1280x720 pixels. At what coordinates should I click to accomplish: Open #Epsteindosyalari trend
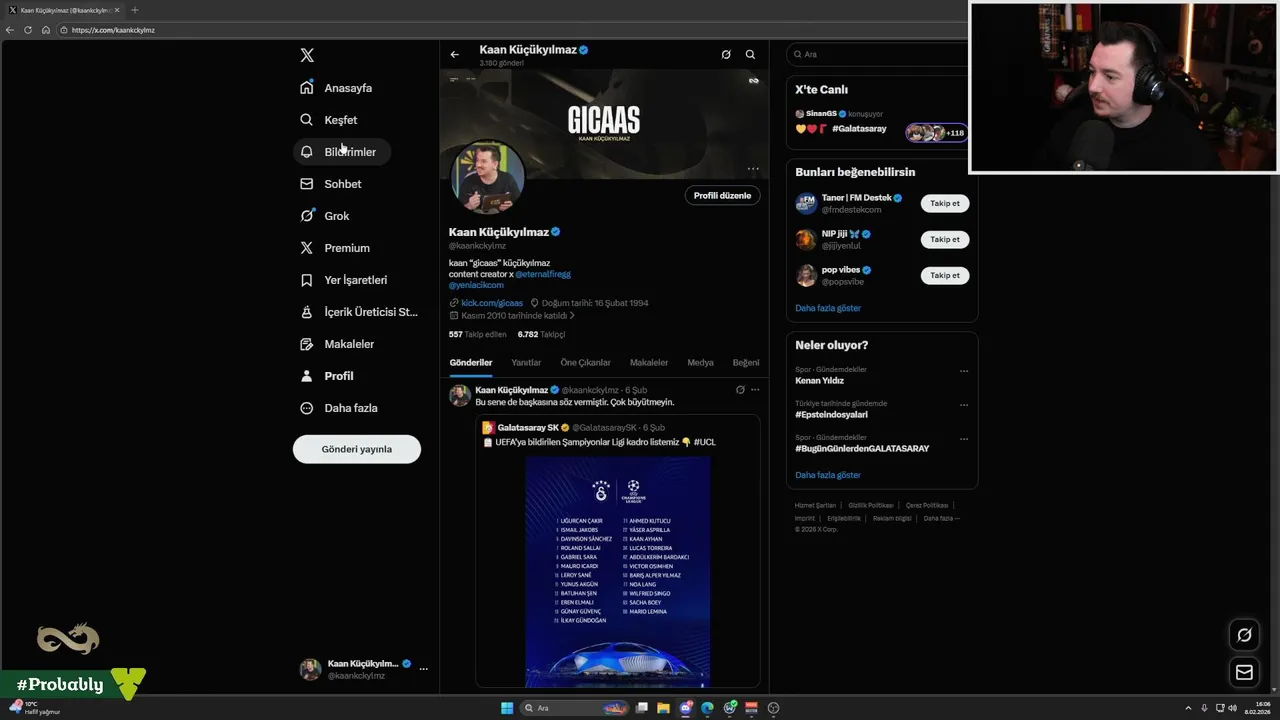831,414
